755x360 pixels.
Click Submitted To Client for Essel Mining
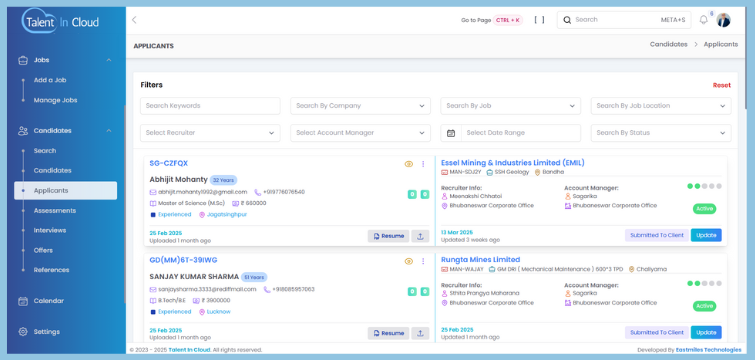(x=657, y=235)
